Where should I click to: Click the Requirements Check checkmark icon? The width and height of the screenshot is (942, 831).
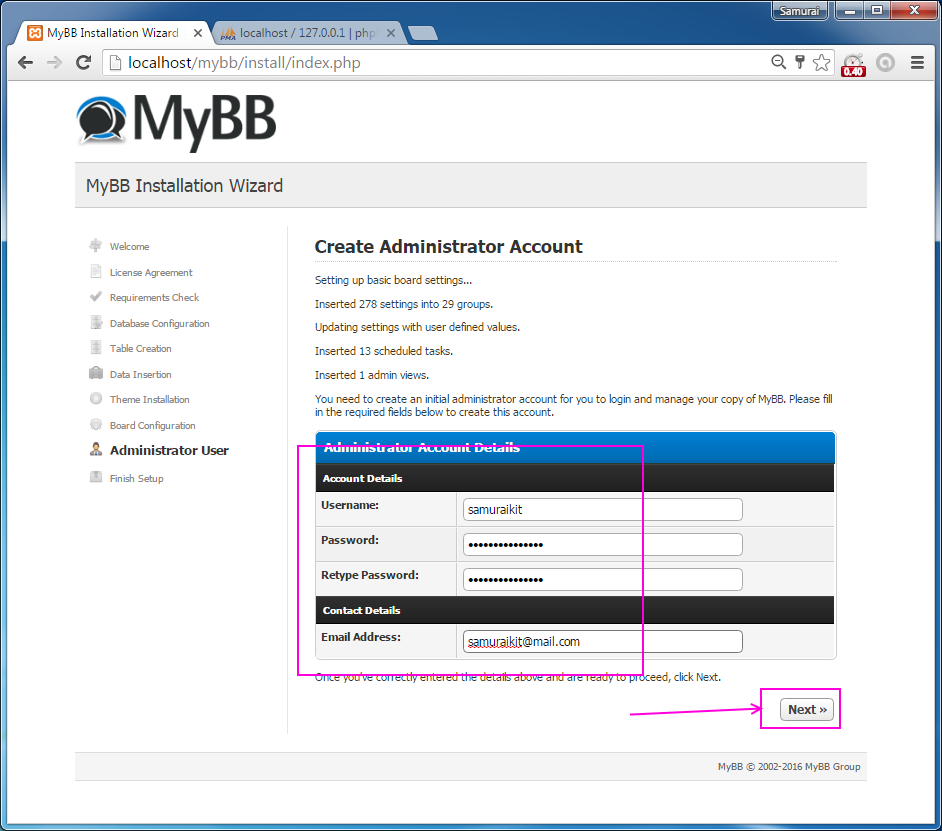coord(96,296)
